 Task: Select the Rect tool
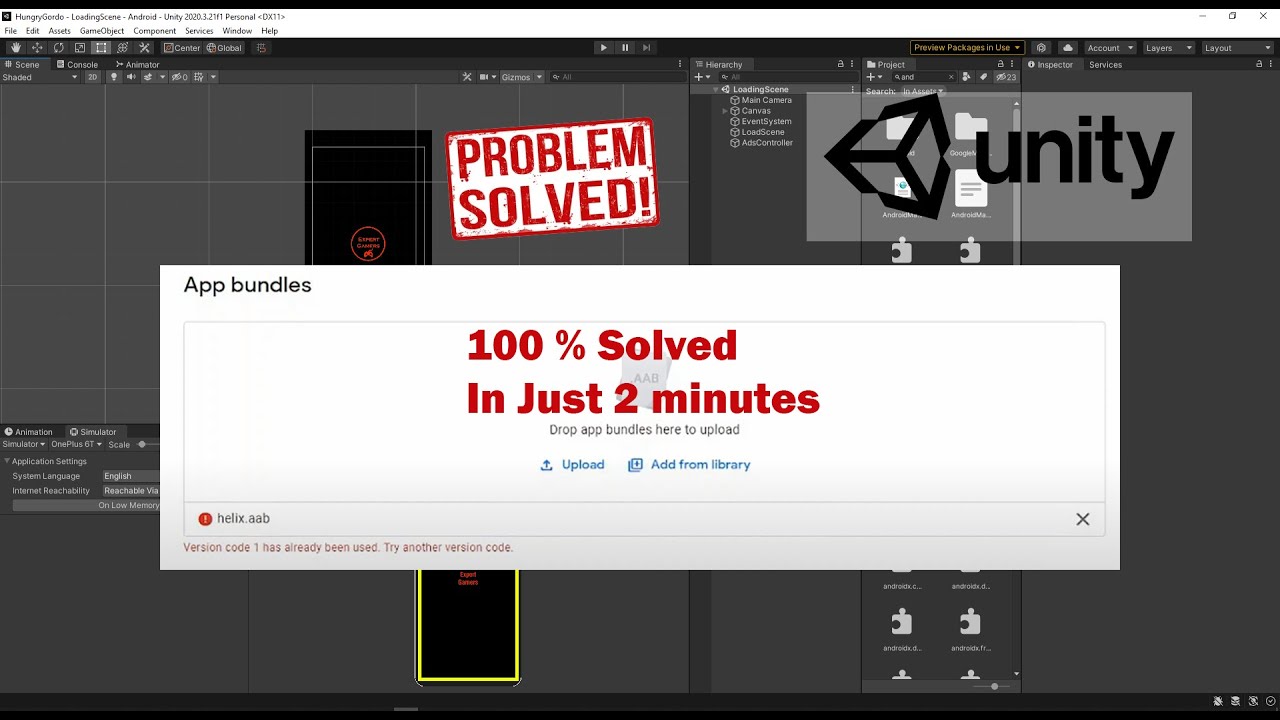tap(101, 47)
